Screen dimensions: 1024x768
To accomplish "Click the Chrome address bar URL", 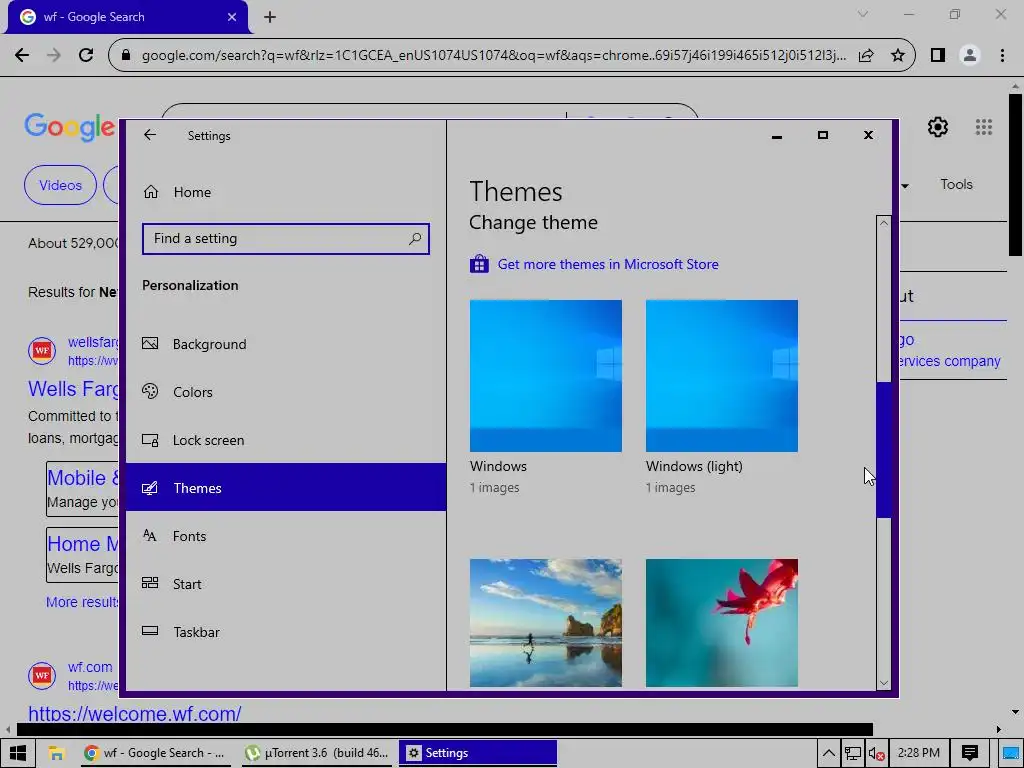I will tap(494, 56).
